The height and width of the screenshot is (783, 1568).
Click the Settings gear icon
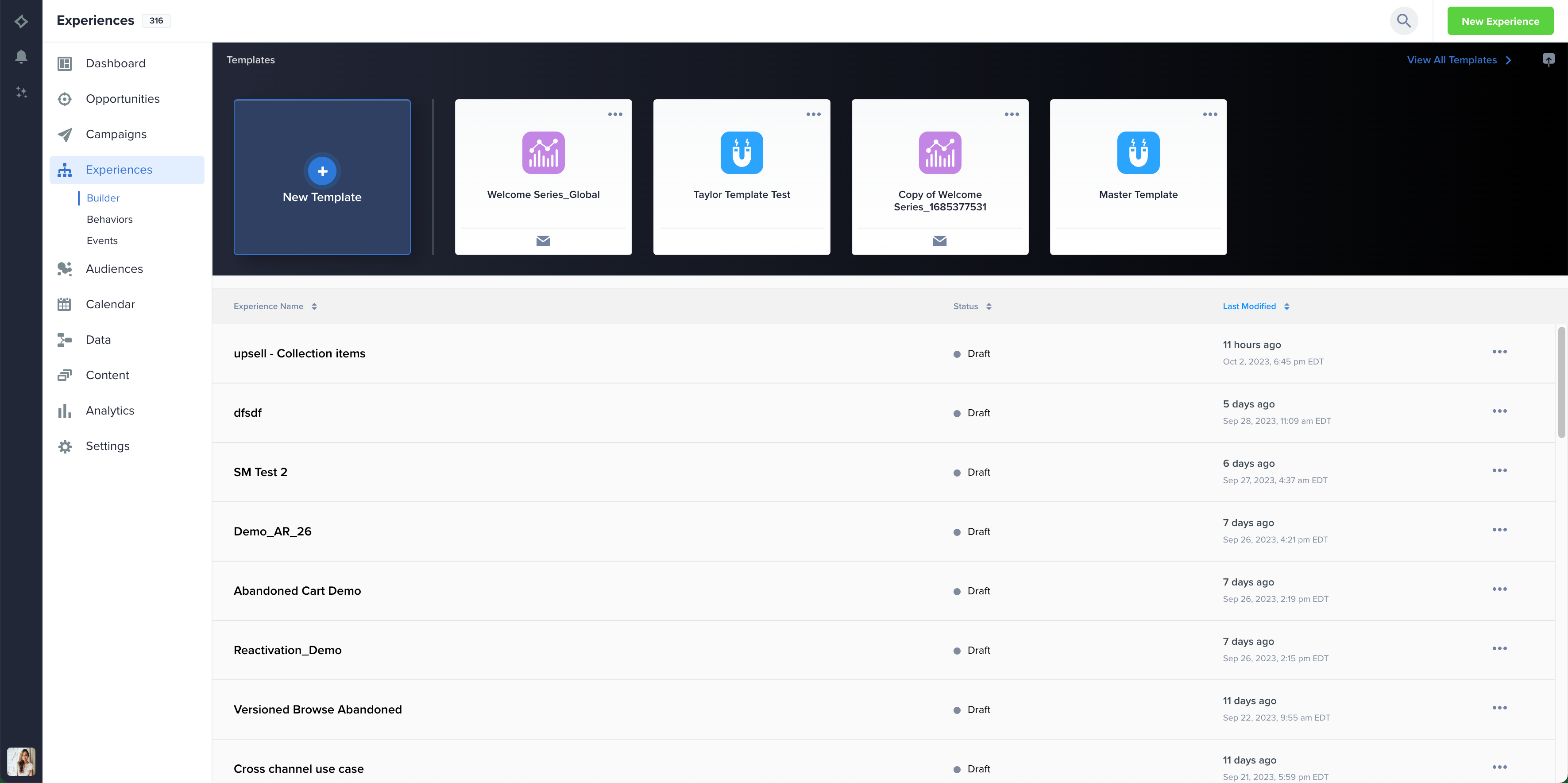[65, 446]
